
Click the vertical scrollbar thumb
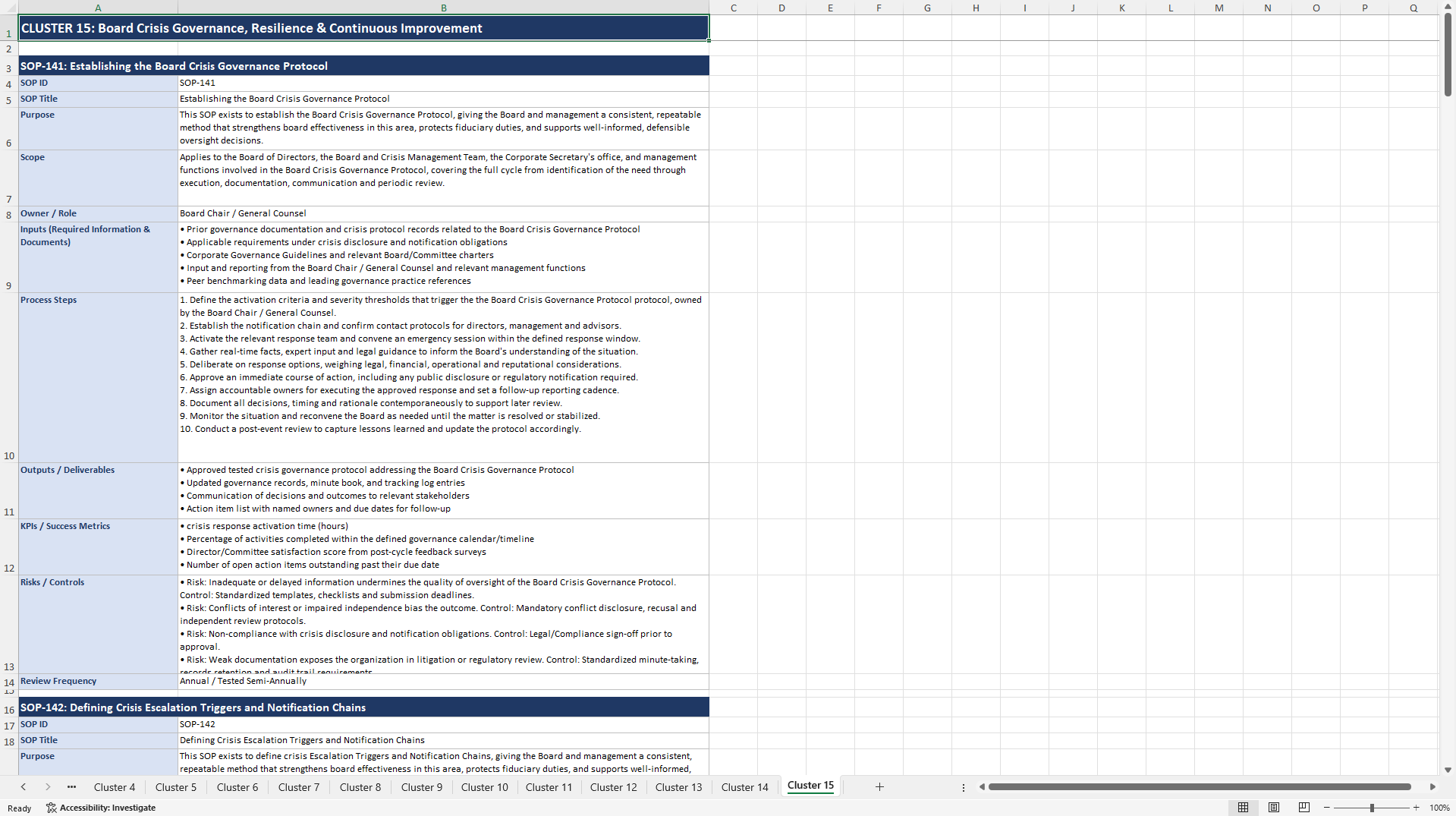(x=1448, y=55)
